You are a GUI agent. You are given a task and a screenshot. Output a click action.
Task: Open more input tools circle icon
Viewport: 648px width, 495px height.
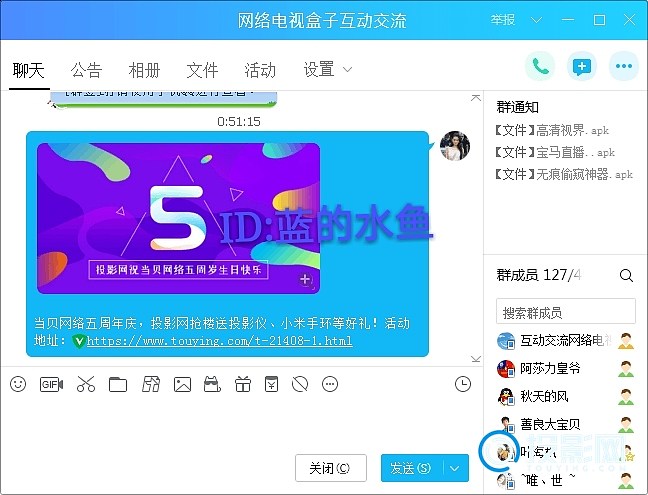[x=330, y=384]
